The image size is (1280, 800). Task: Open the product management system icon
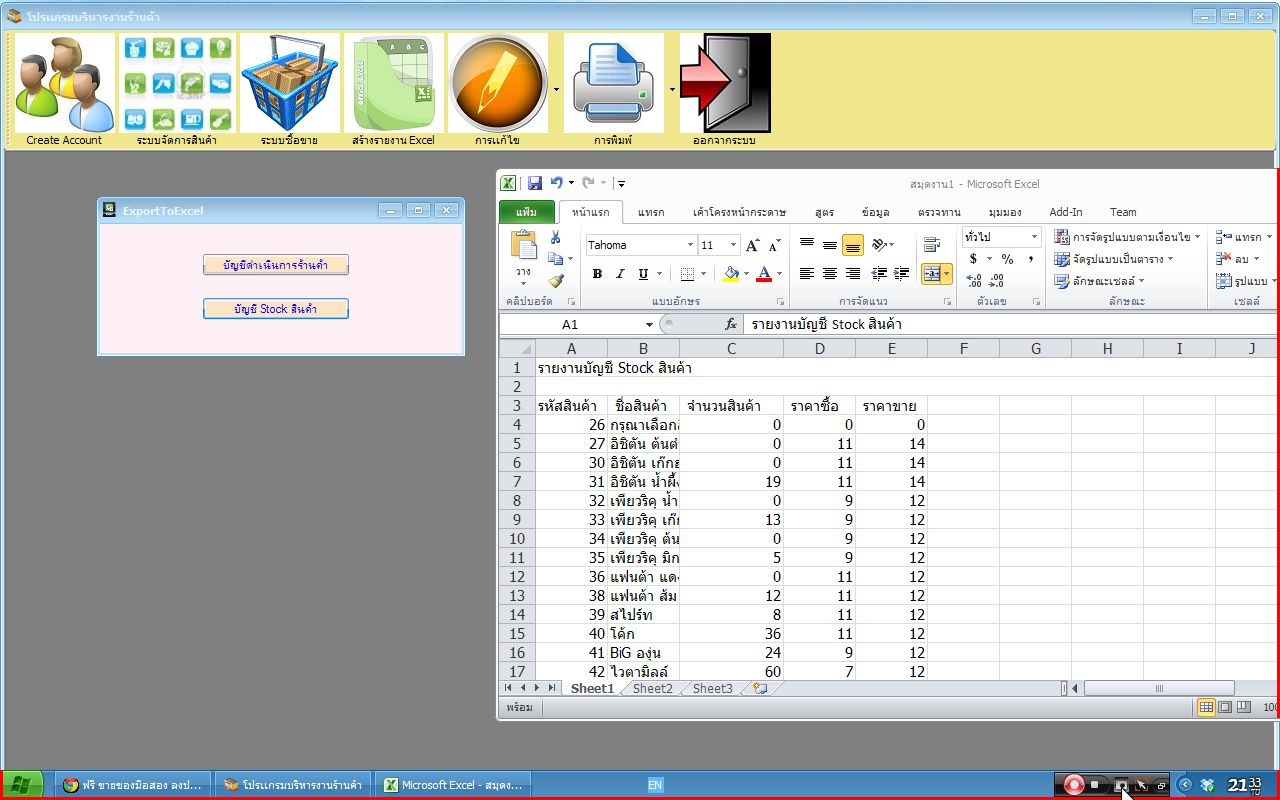[177, 84]
